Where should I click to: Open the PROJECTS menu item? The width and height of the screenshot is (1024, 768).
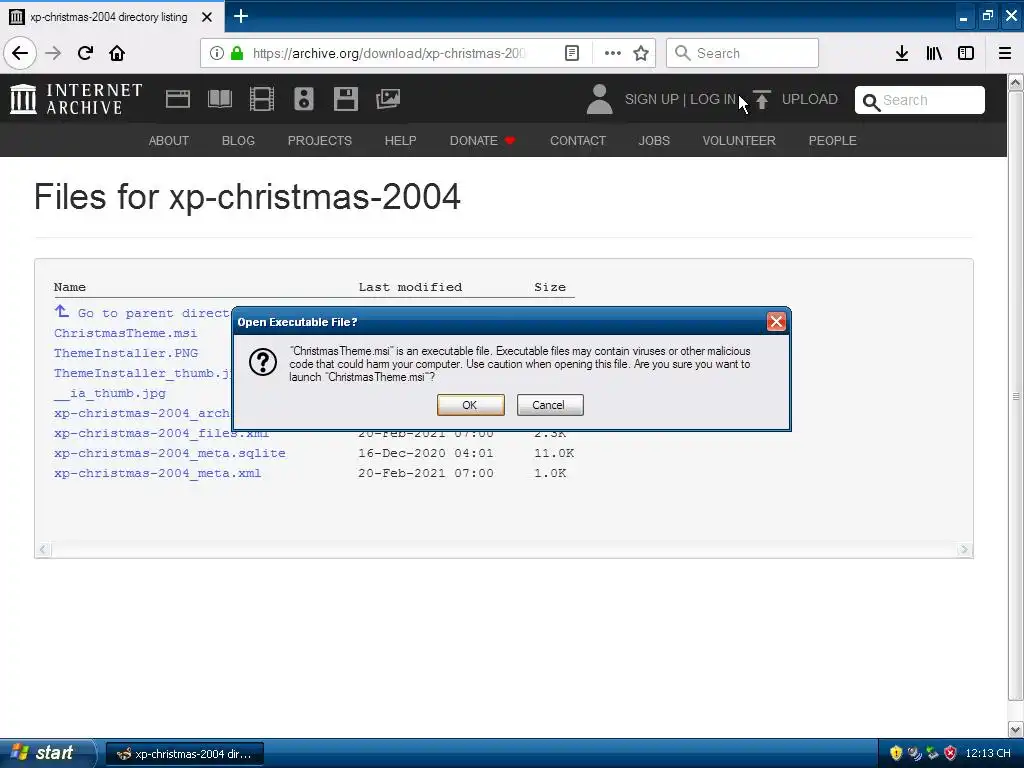(x=319, y=140)
